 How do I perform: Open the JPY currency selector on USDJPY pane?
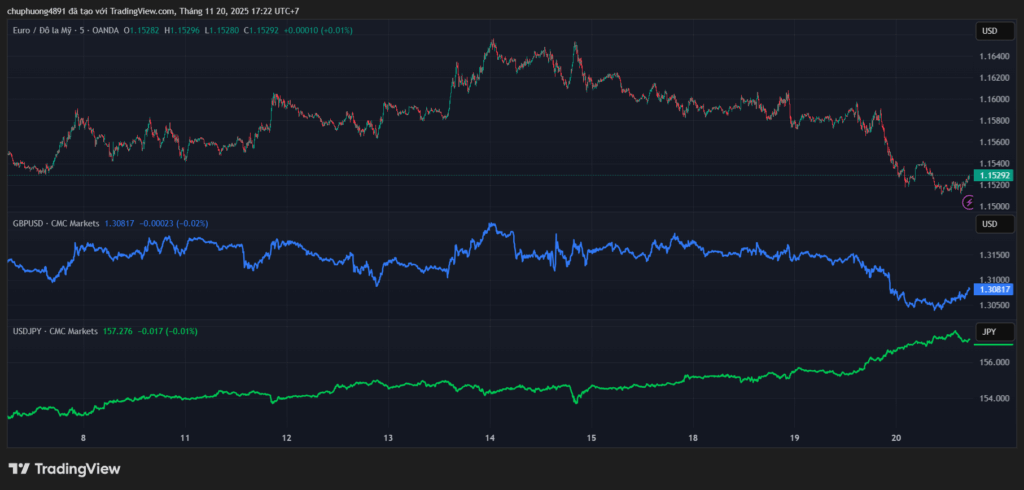(x=989, y=331)
